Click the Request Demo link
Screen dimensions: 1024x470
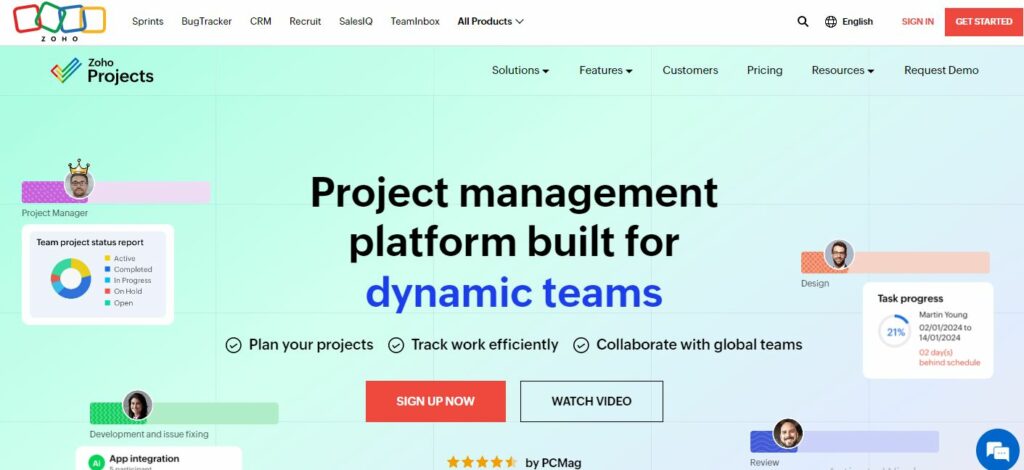[x=941, y=70]
